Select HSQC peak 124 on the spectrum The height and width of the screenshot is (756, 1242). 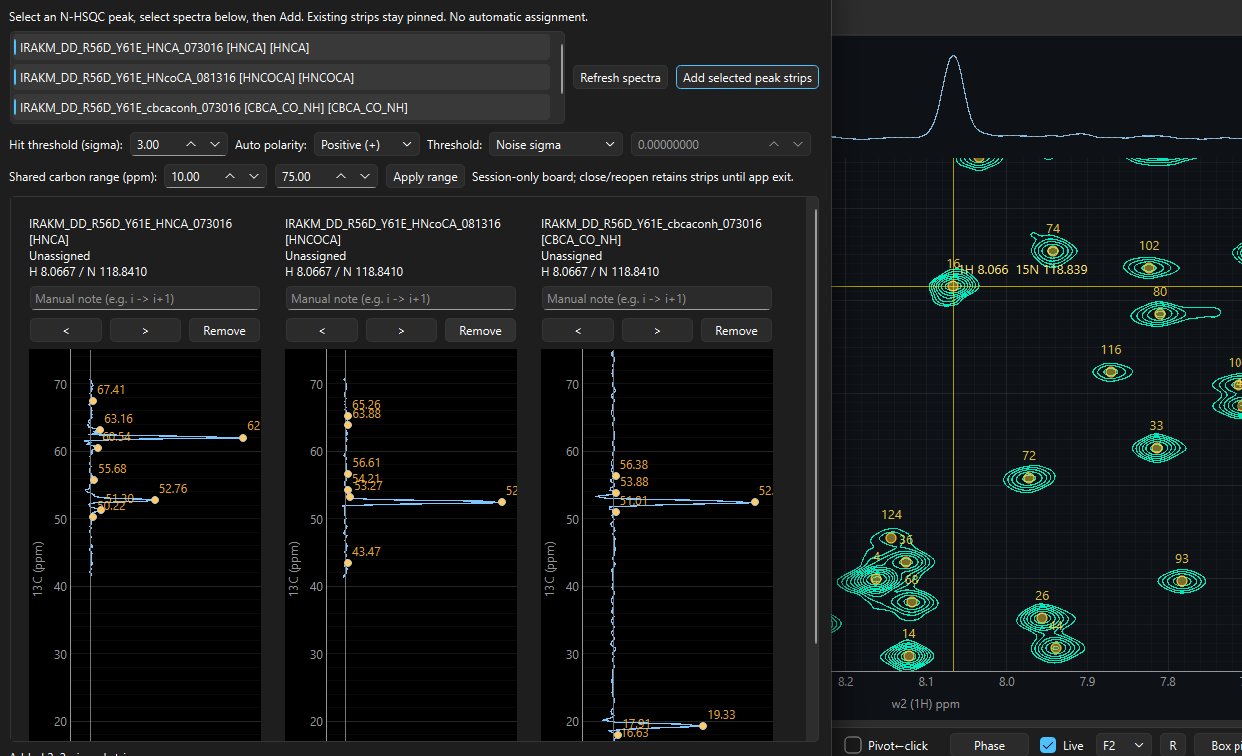(891, 538)
